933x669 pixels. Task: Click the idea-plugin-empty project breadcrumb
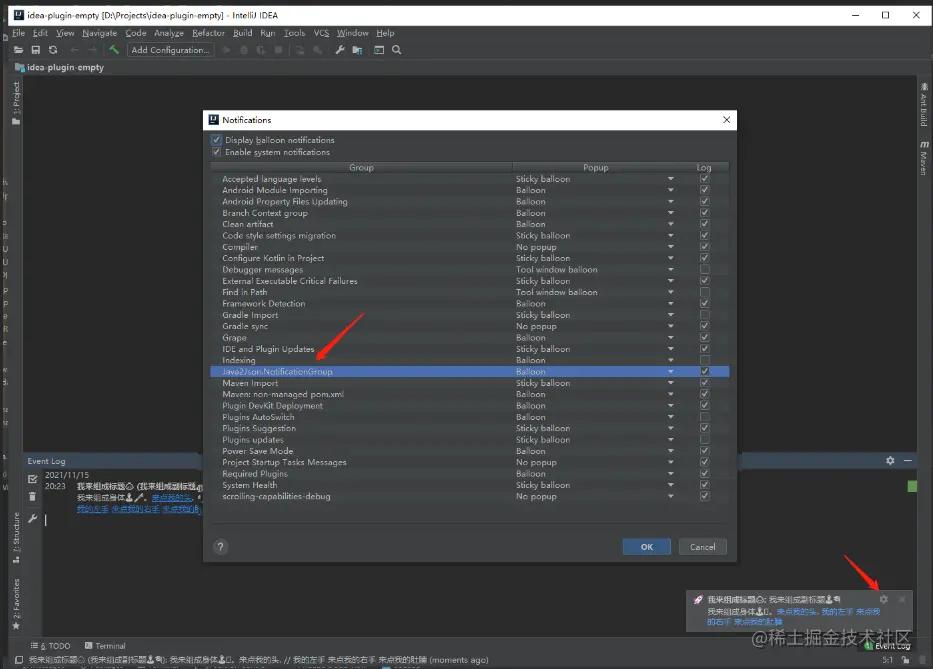point(60,67)
